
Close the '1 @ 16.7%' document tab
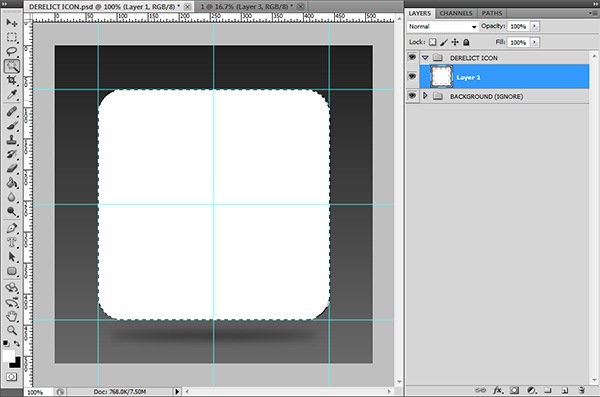301,7
